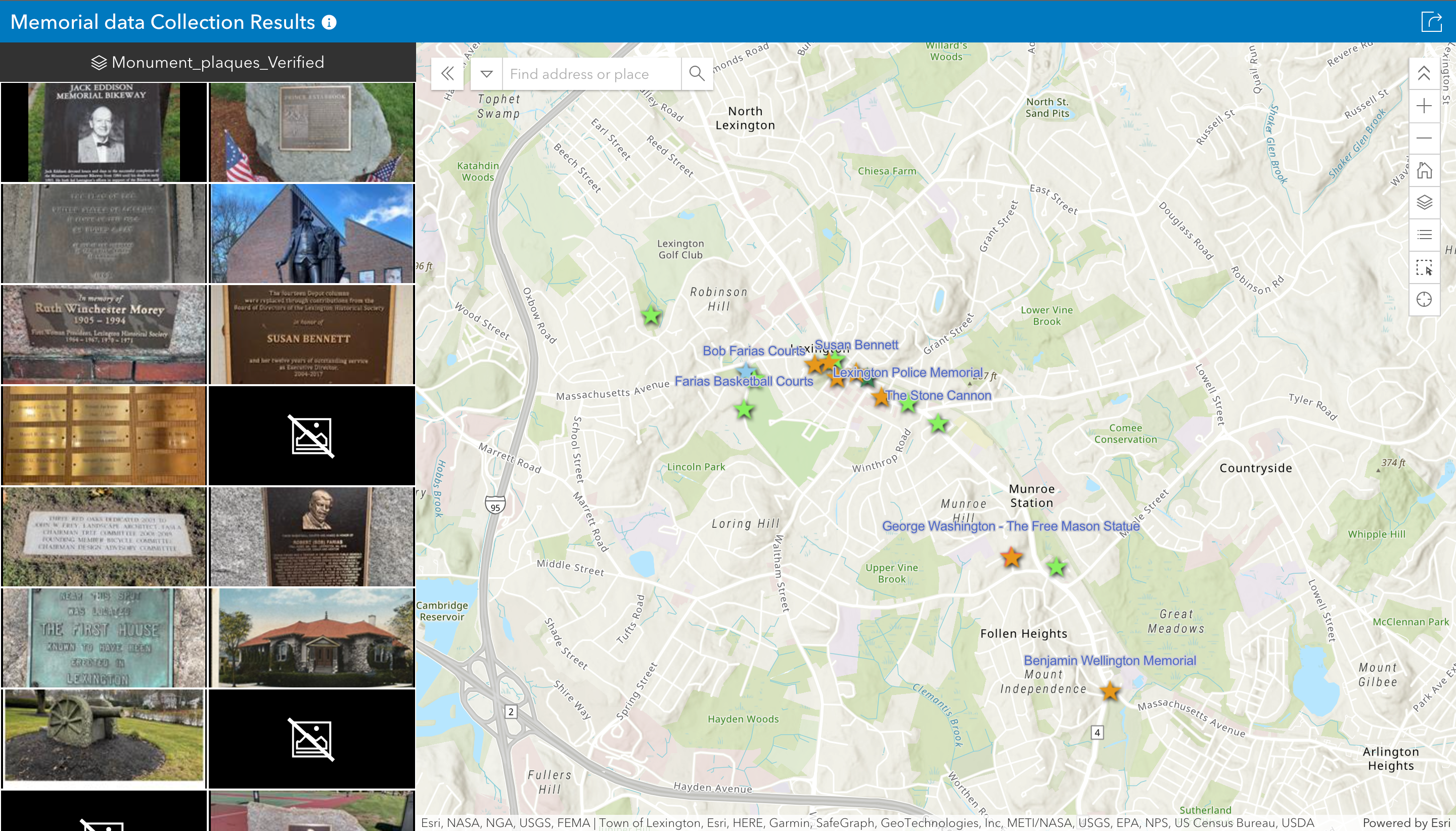Image resolution: width=1456 pixels, height=831 pixels.
Task: Focus the Find address or place field
Action: click(591, 74)
